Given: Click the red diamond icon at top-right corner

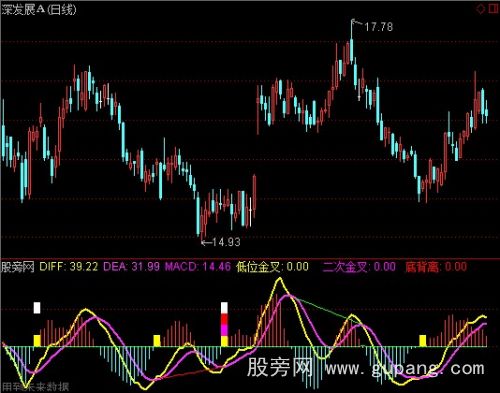Looking at the screenshot, I should (481, 9).
